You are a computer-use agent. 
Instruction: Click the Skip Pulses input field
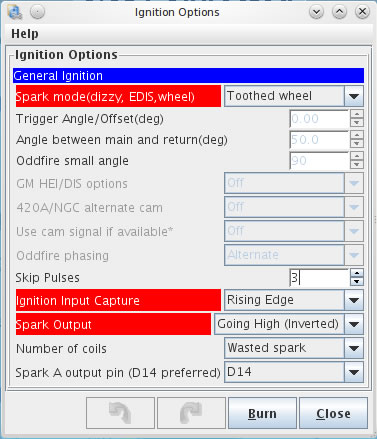tap(319, 278)
